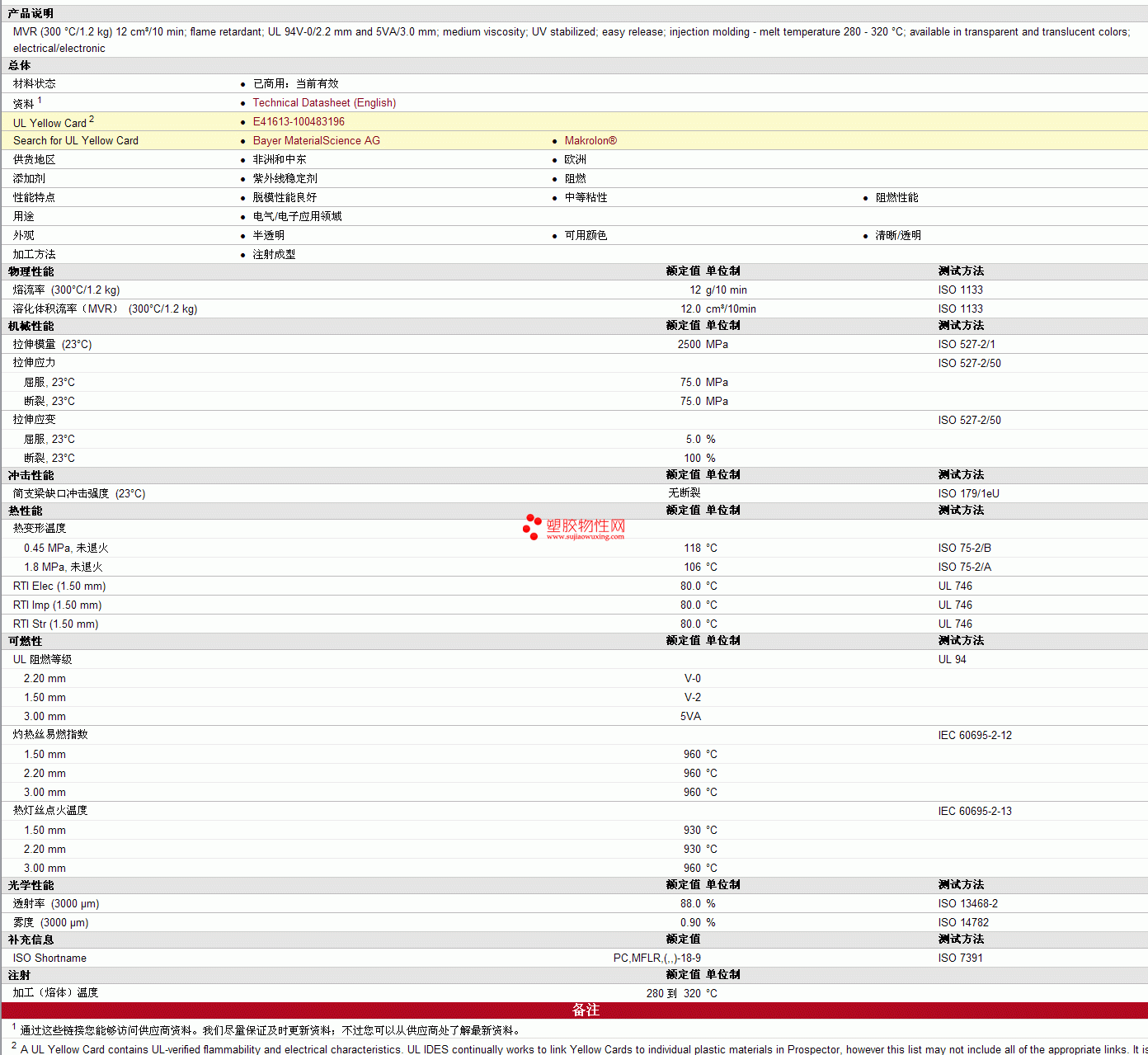Screen dimensions: 1148x1055
Task: Click the 熔流率 (300°C/1.2 kg) row
Action: (574, 290)
